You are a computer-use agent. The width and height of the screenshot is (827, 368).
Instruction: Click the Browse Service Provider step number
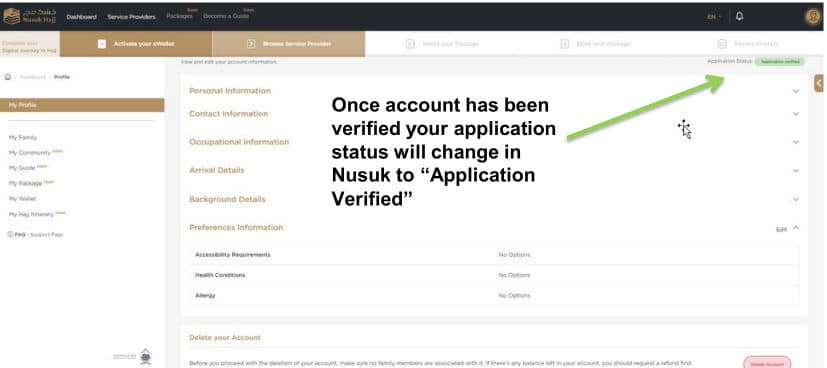tap(252, 44)
